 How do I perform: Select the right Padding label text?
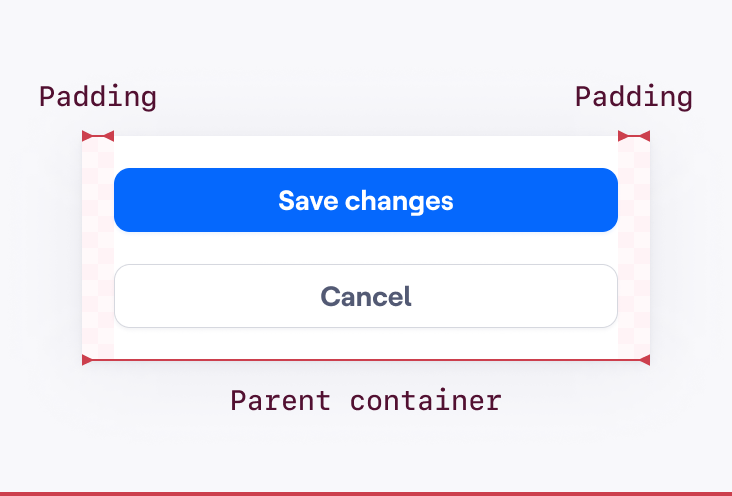point(633,98)
